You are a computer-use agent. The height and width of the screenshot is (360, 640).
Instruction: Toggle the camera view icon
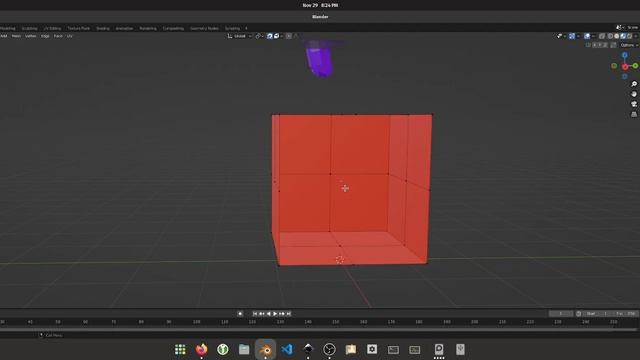click(x=634, y=104)
